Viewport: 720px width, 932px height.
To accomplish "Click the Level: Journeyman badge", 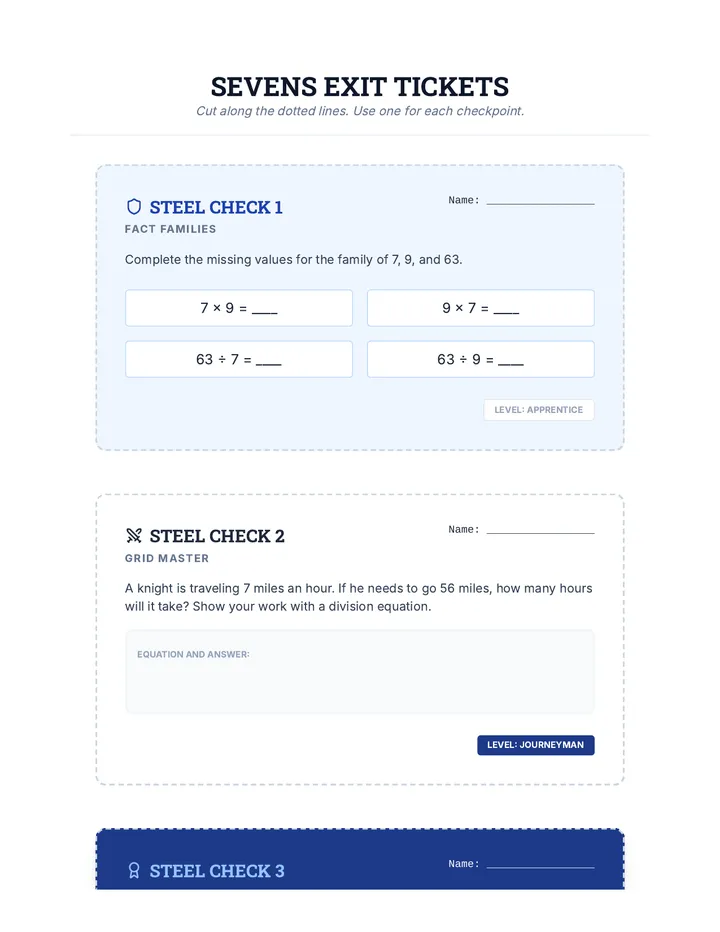I will [x=536, y=745].
